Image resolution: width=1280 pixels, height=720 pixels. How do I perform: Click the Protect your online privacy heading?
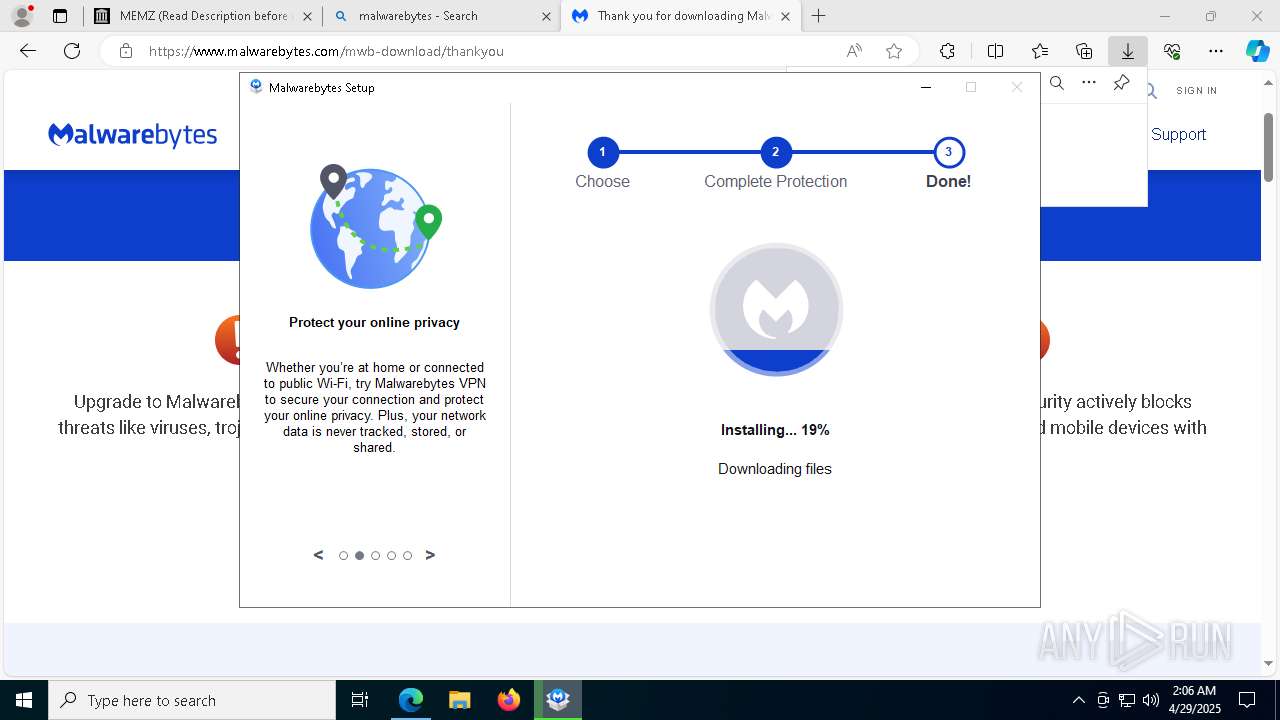(374, 322)
